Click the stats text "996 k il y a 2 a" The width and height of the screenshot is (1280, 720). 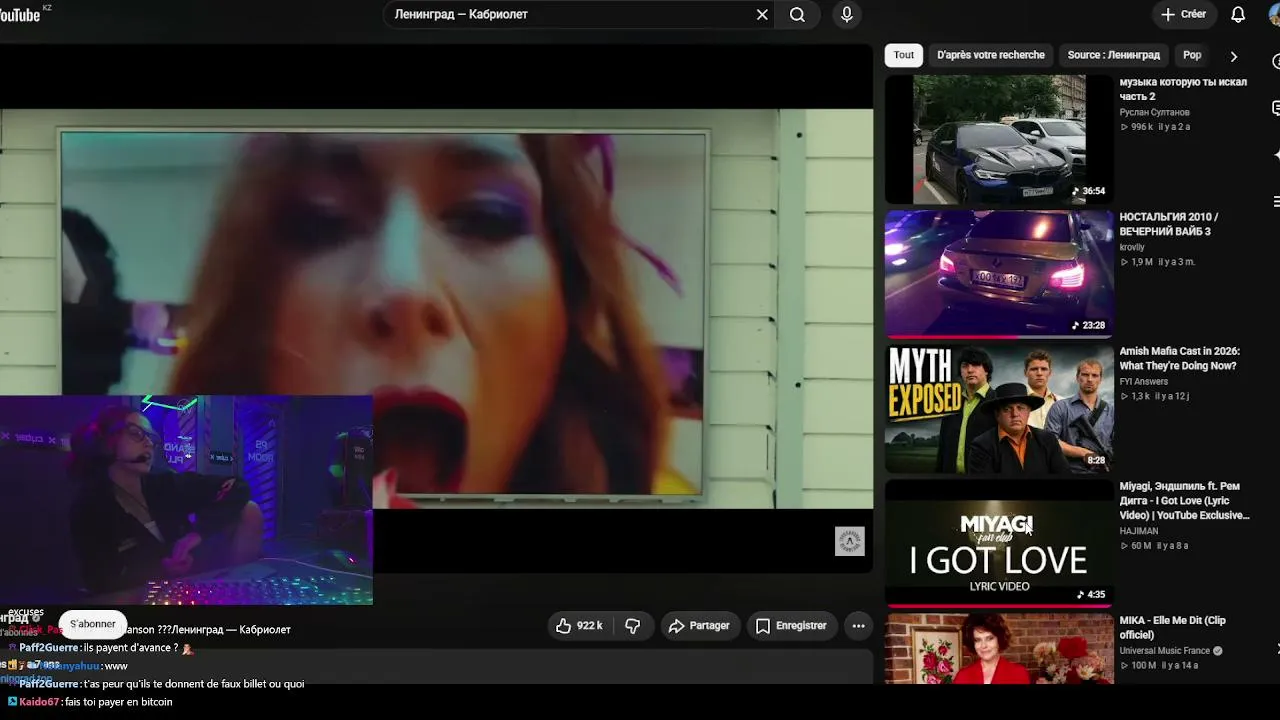coord(1155,127)
